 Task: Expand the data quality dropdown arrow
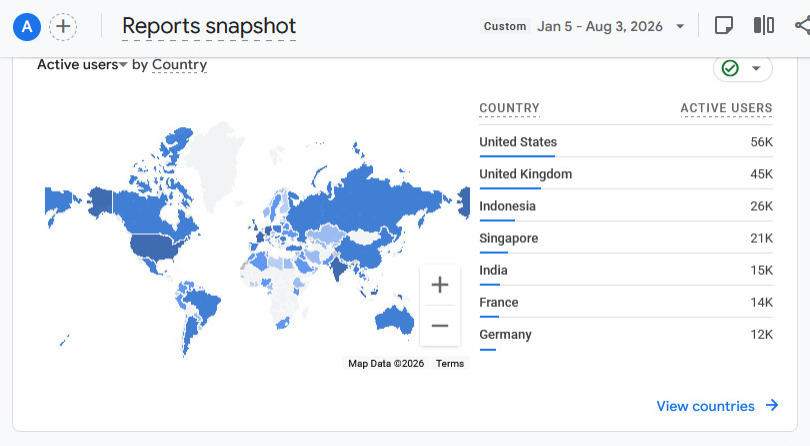coord(756,68)
